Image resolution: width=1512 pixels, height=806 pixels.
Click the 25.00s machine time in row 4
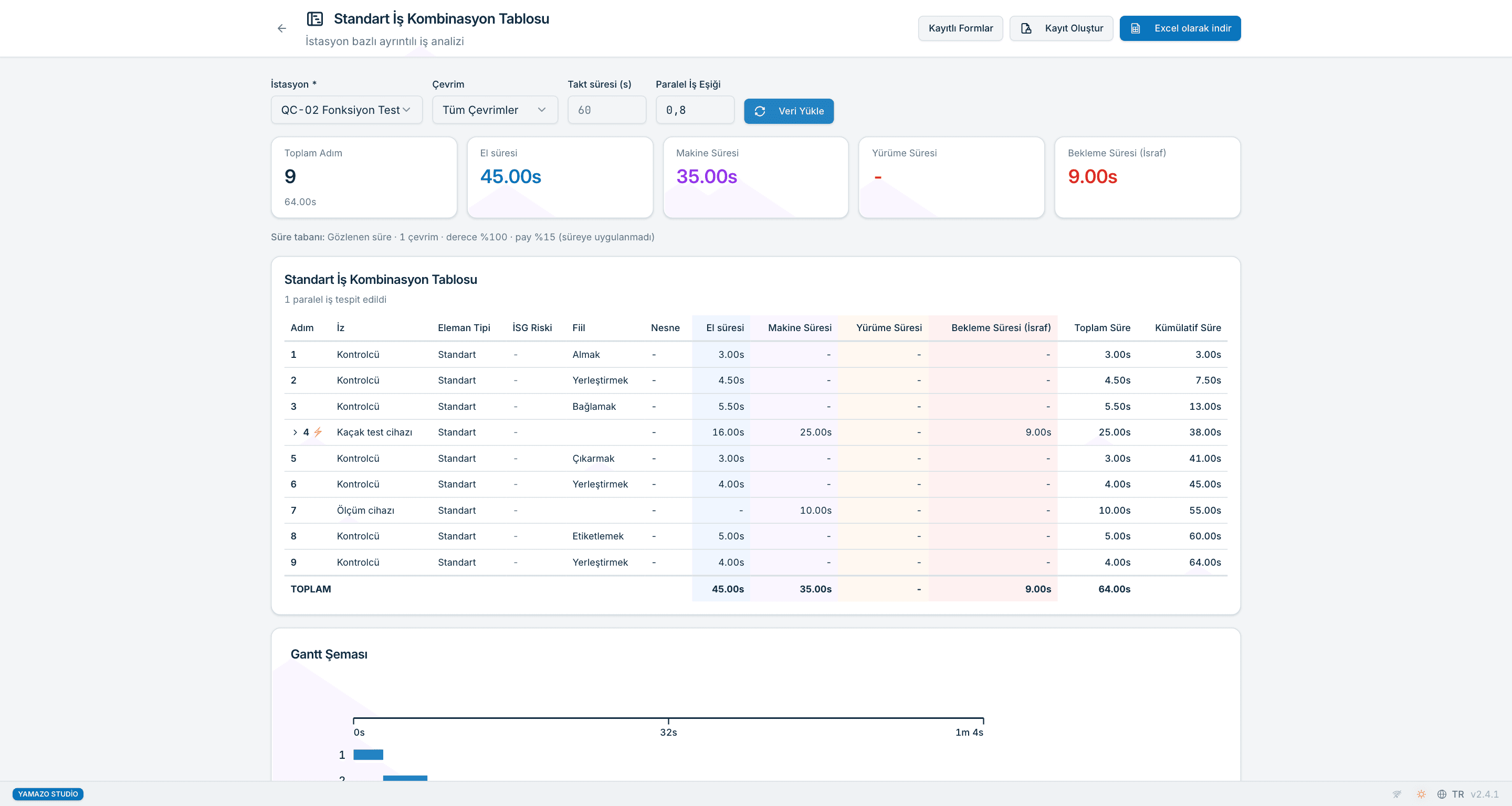tap(815, 432)
